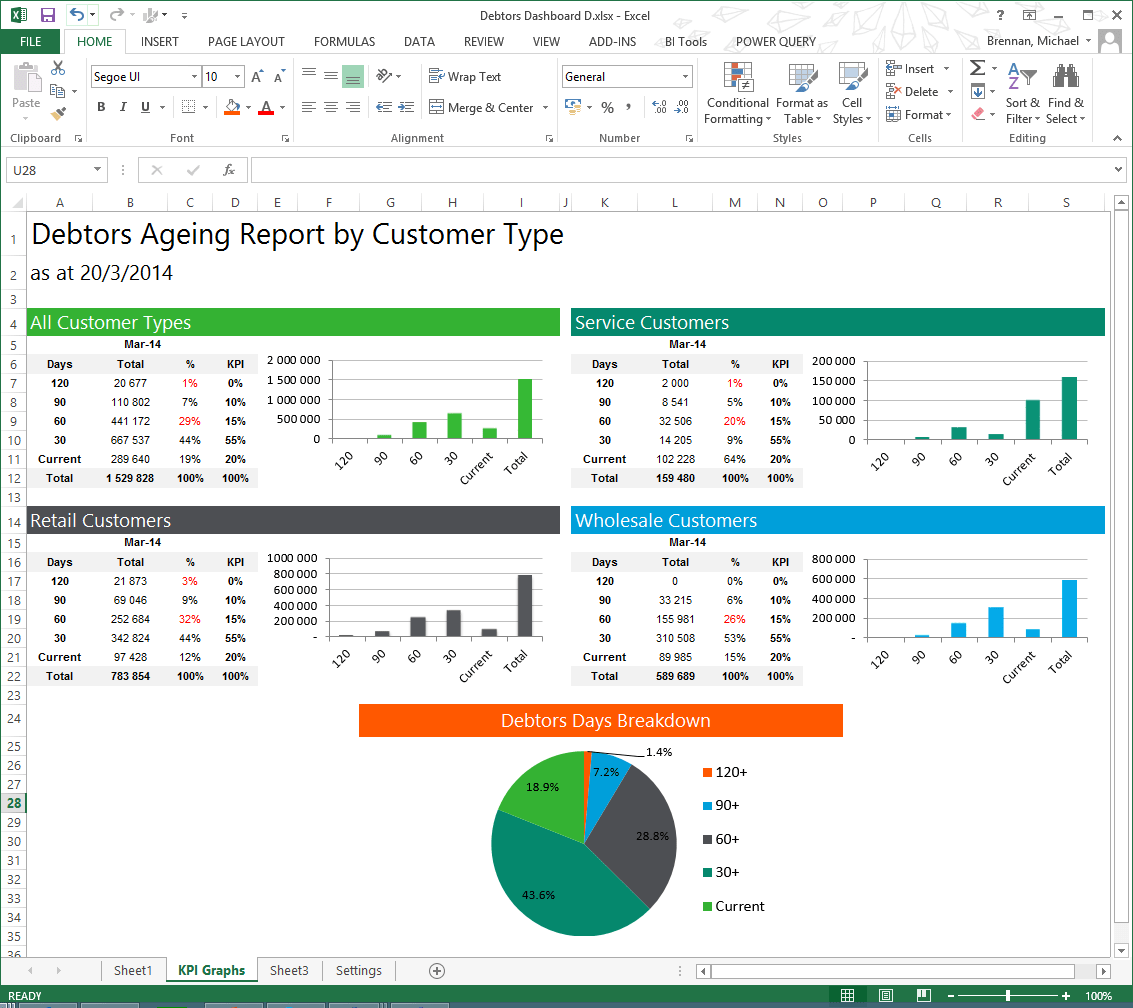1133x1008 pixels.
Task: Open Conditional Formatting options
Action: [737, 95]
